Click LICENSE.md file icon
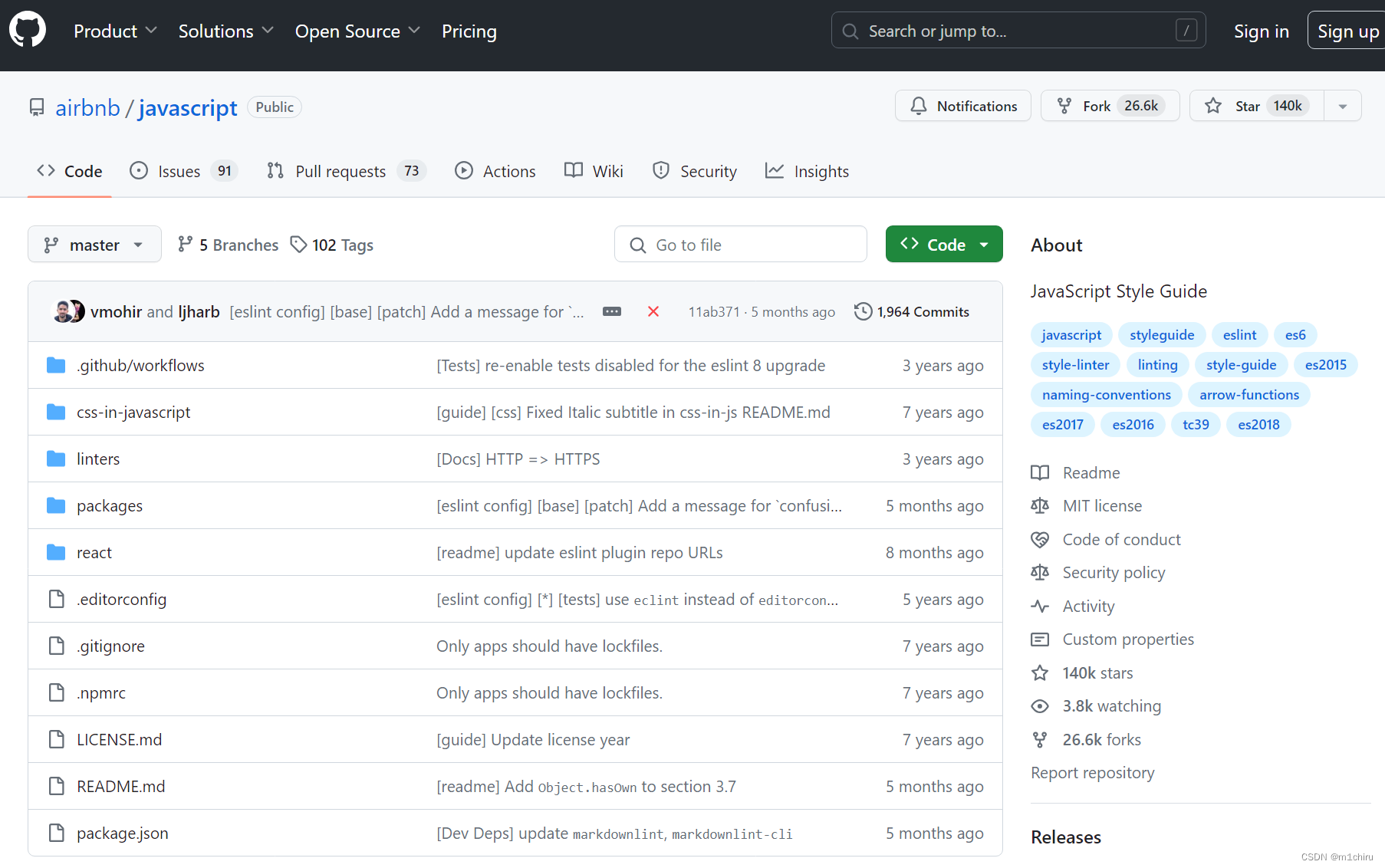 pos(56,739)
